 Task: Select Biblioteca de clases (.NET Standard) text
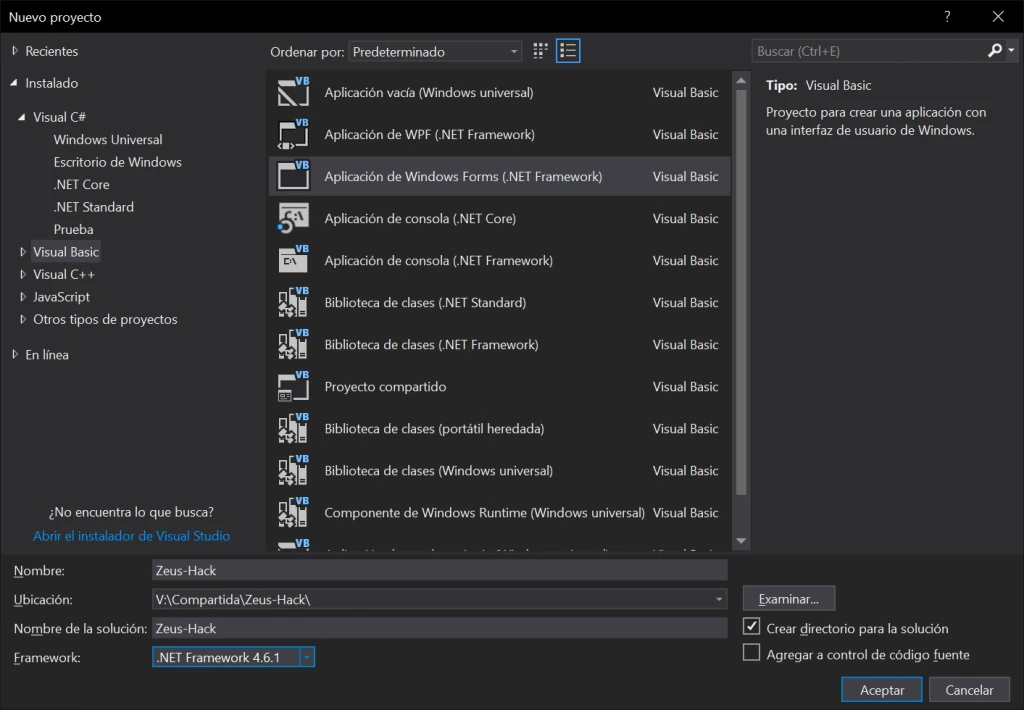[x=425, y=302]
